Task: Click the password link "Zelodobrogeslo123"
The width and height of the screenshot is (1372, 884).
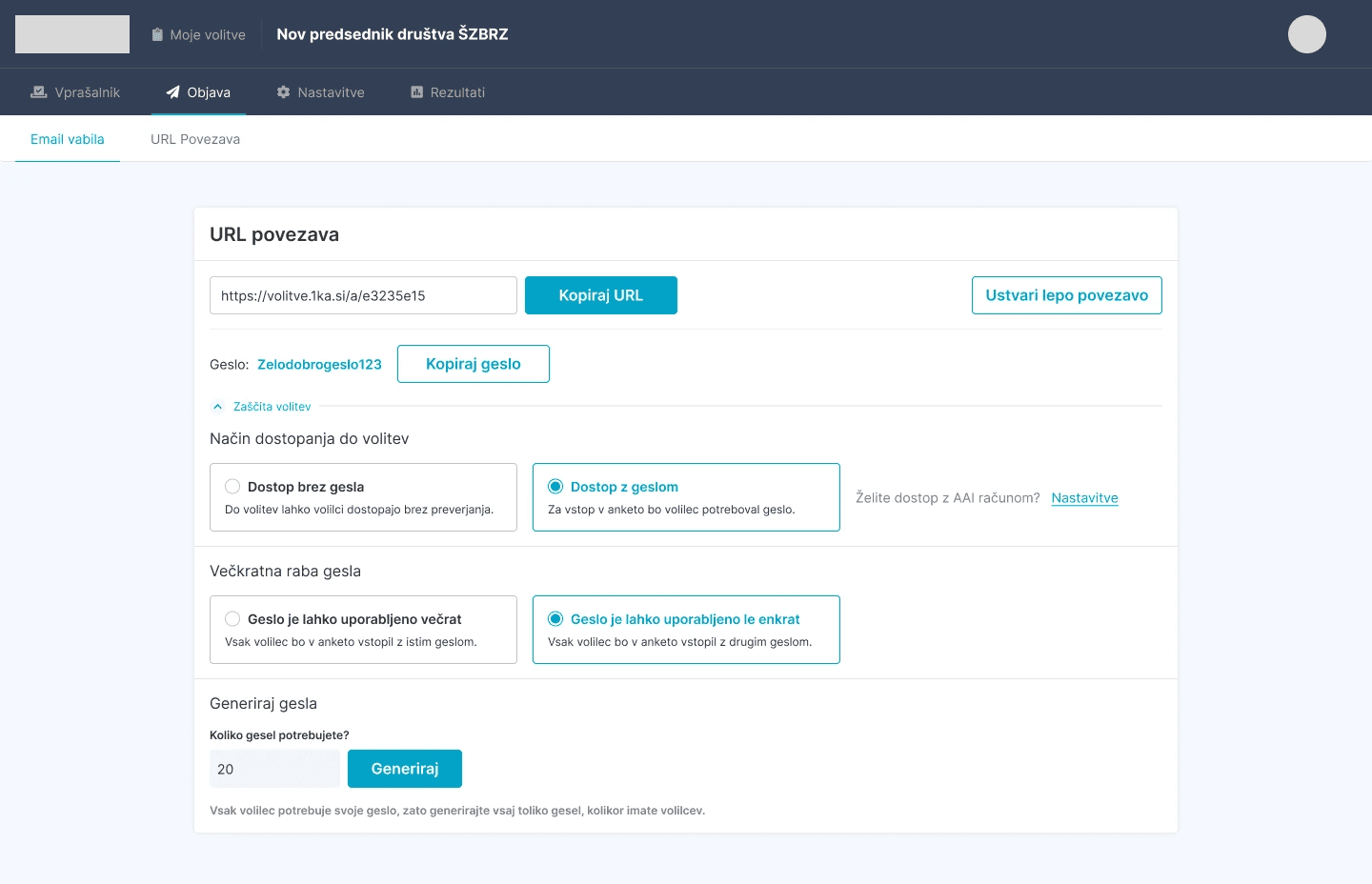Action: (319, 363)
